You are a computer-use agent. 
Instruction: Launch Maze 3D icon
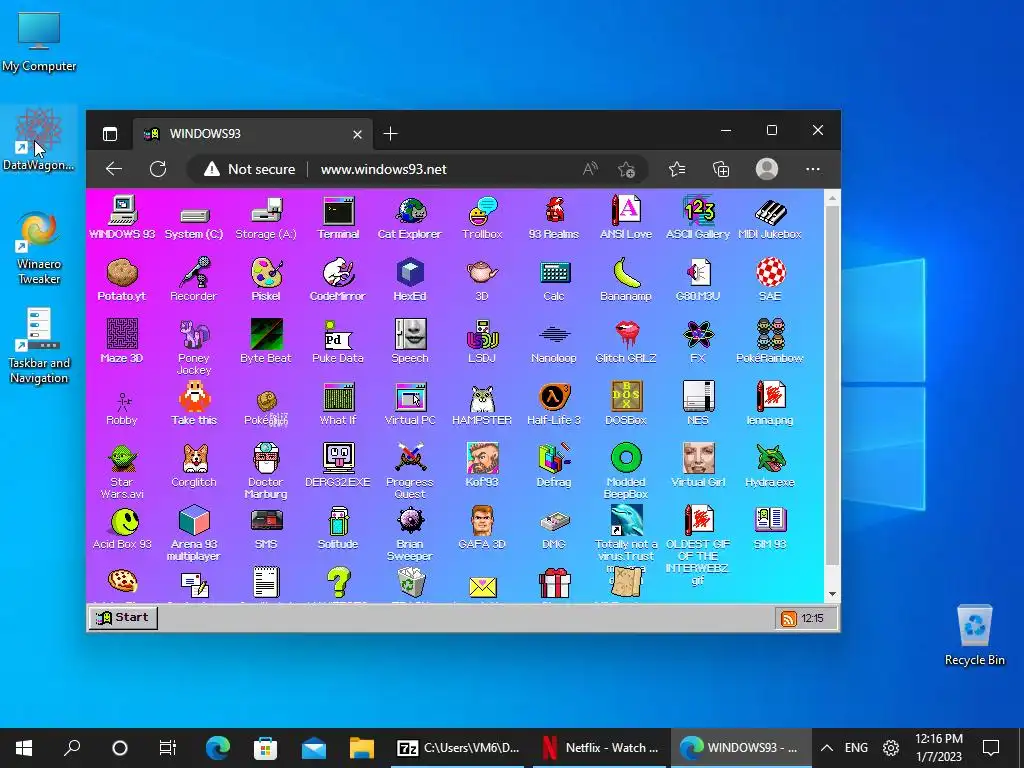[x=122, y=341]
